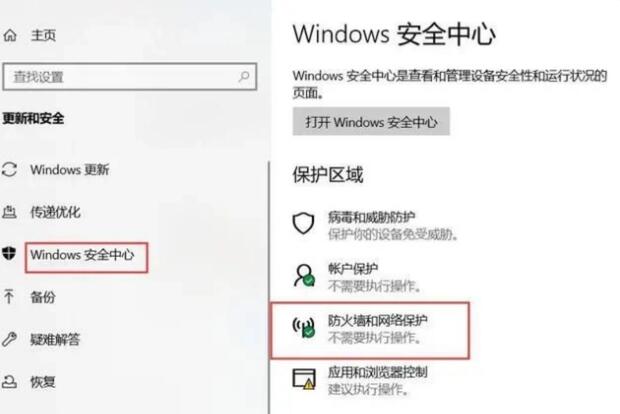Open 防火墙和网络保护 protection area
The image size is (620, 414).
[370, 329]
